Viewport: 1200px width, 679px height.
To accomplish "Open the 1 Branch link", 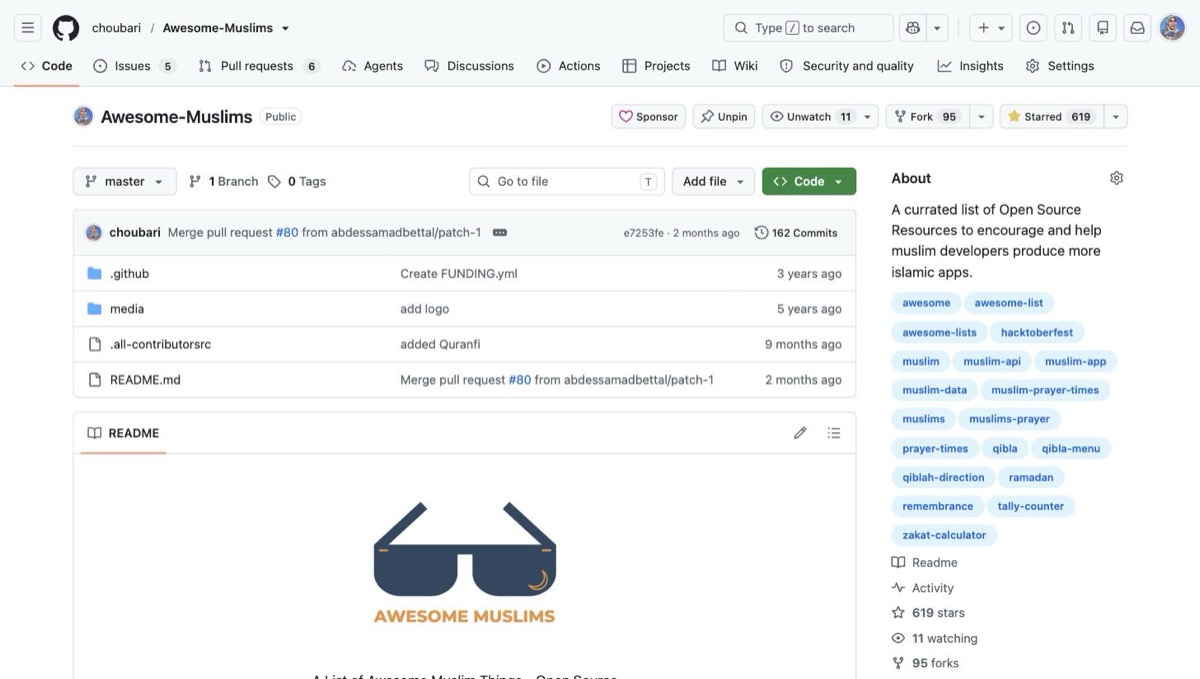I will pyautogui.click(x=223, y=181).
